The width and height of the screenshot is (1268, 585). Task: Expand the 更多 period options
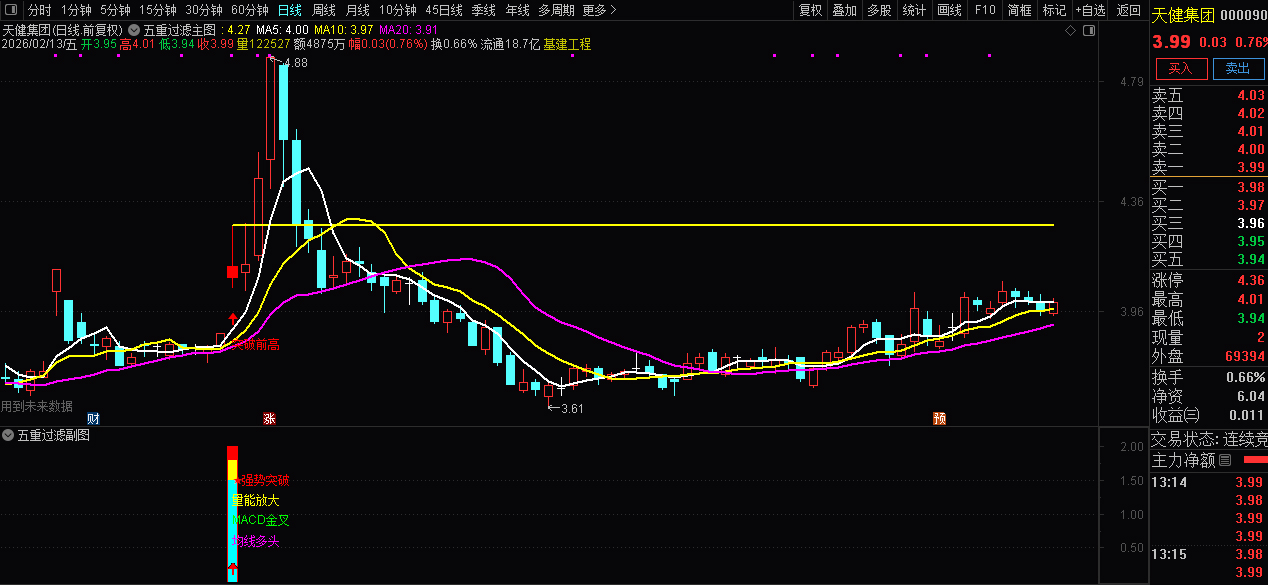(x=599, y=11)
